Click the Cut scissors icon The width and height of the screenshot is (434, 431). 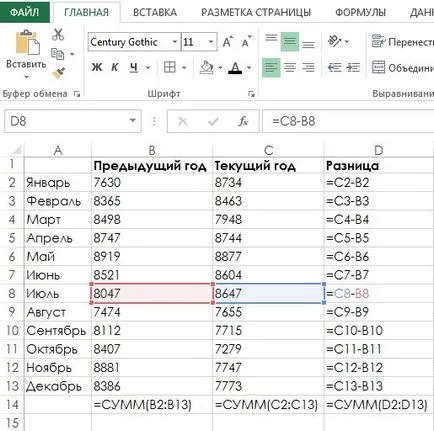point(58,35)
